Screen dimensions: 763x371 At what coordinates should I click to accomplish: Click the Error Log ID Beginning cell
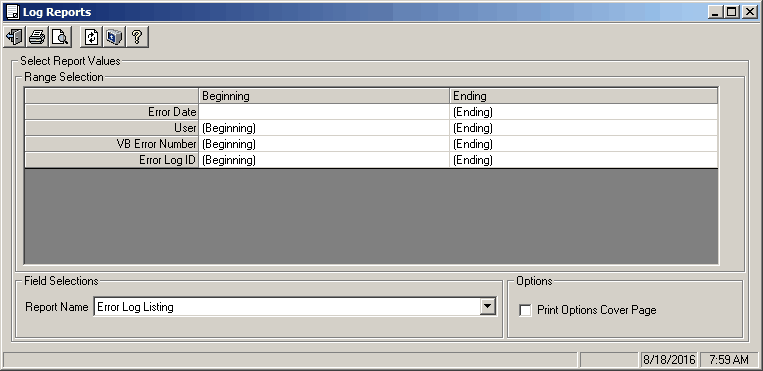[324, 160]
